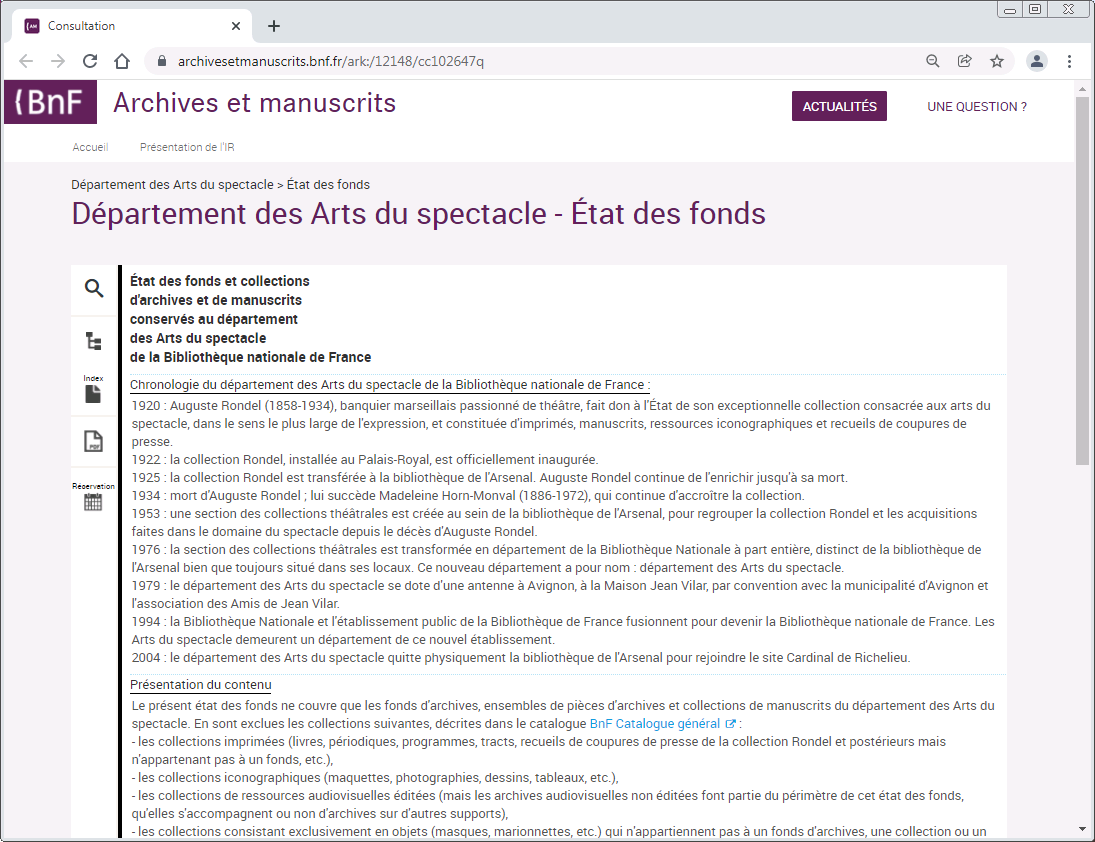Click the page title Département des Arts du spectacle - État des fonds

(419, 214)
